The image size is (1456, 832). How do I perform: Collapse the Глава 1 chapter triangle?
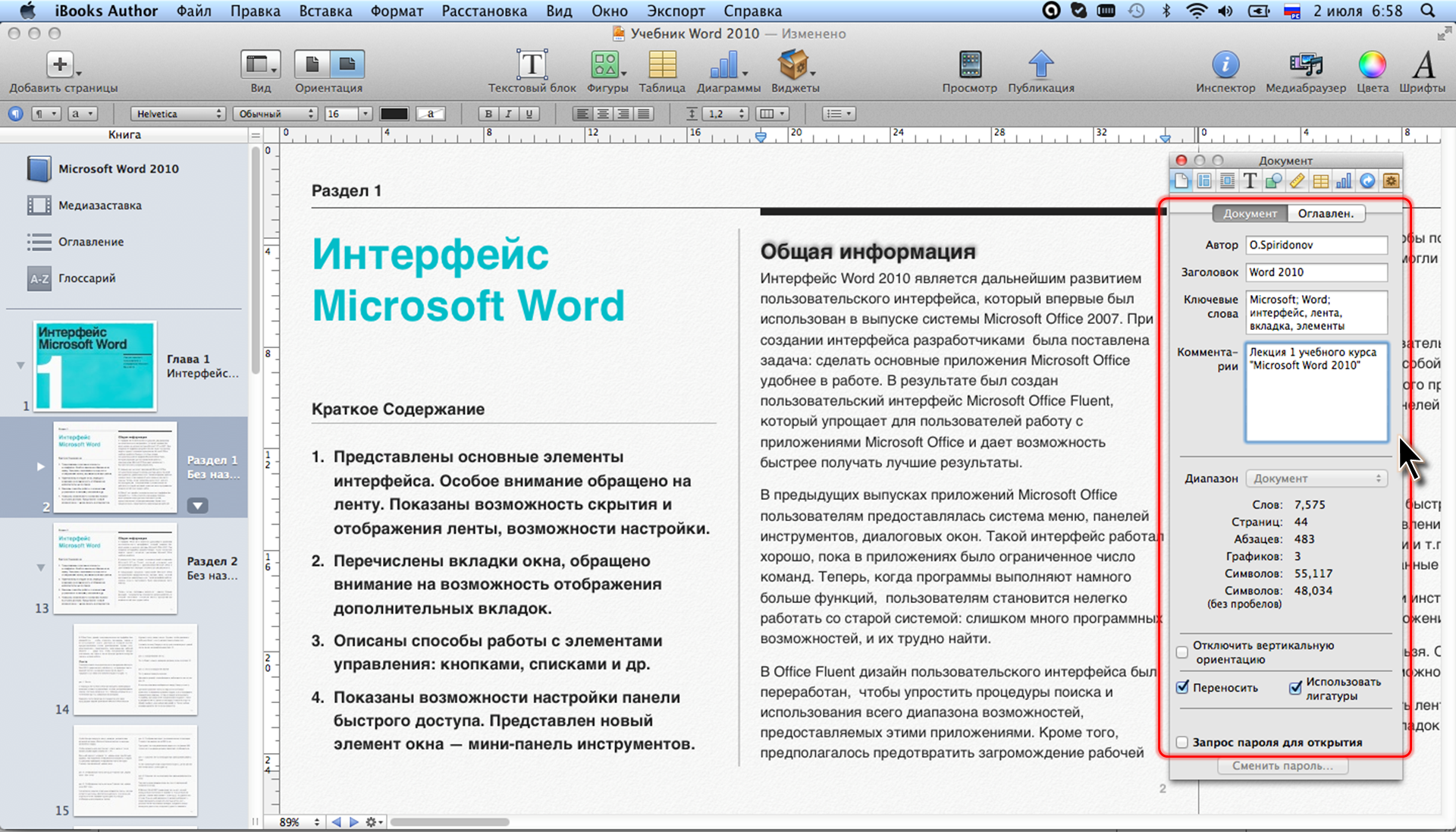tap(20, 366)
